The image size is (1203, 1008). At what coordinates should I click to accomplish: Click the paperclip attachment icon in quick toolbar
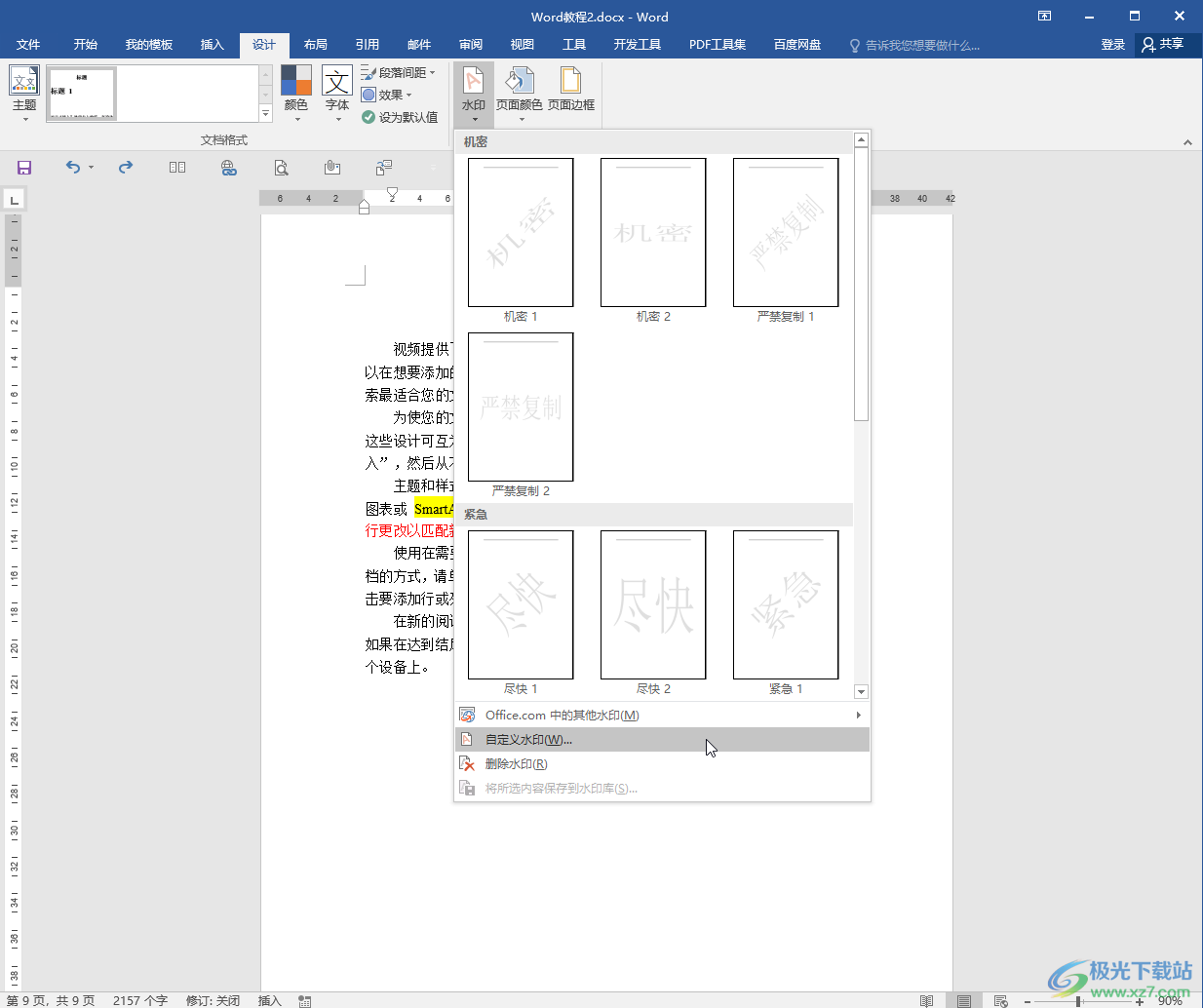[332, 168]
